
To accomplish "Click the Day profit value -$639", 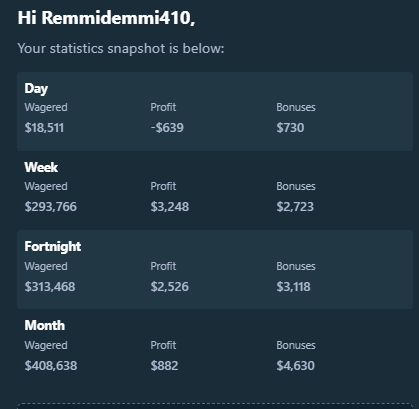I will tap(167, 128).
